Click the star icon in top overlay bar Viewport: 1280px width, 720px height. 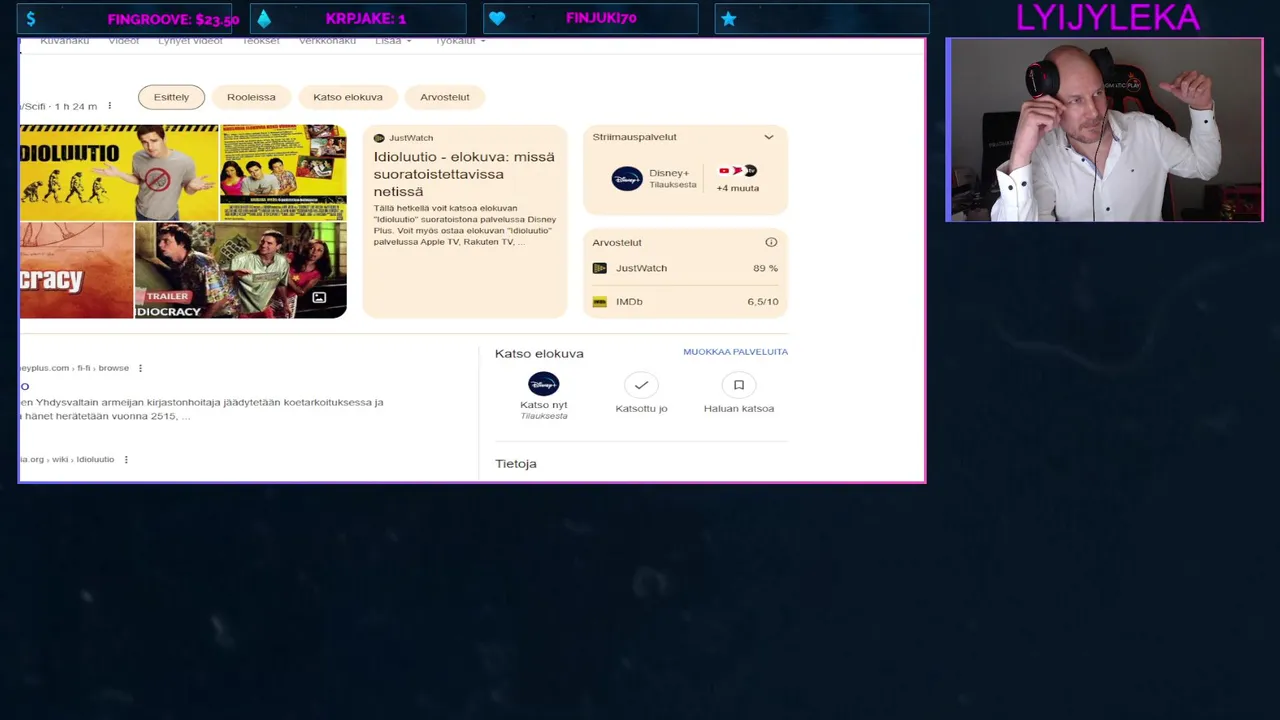729,18
